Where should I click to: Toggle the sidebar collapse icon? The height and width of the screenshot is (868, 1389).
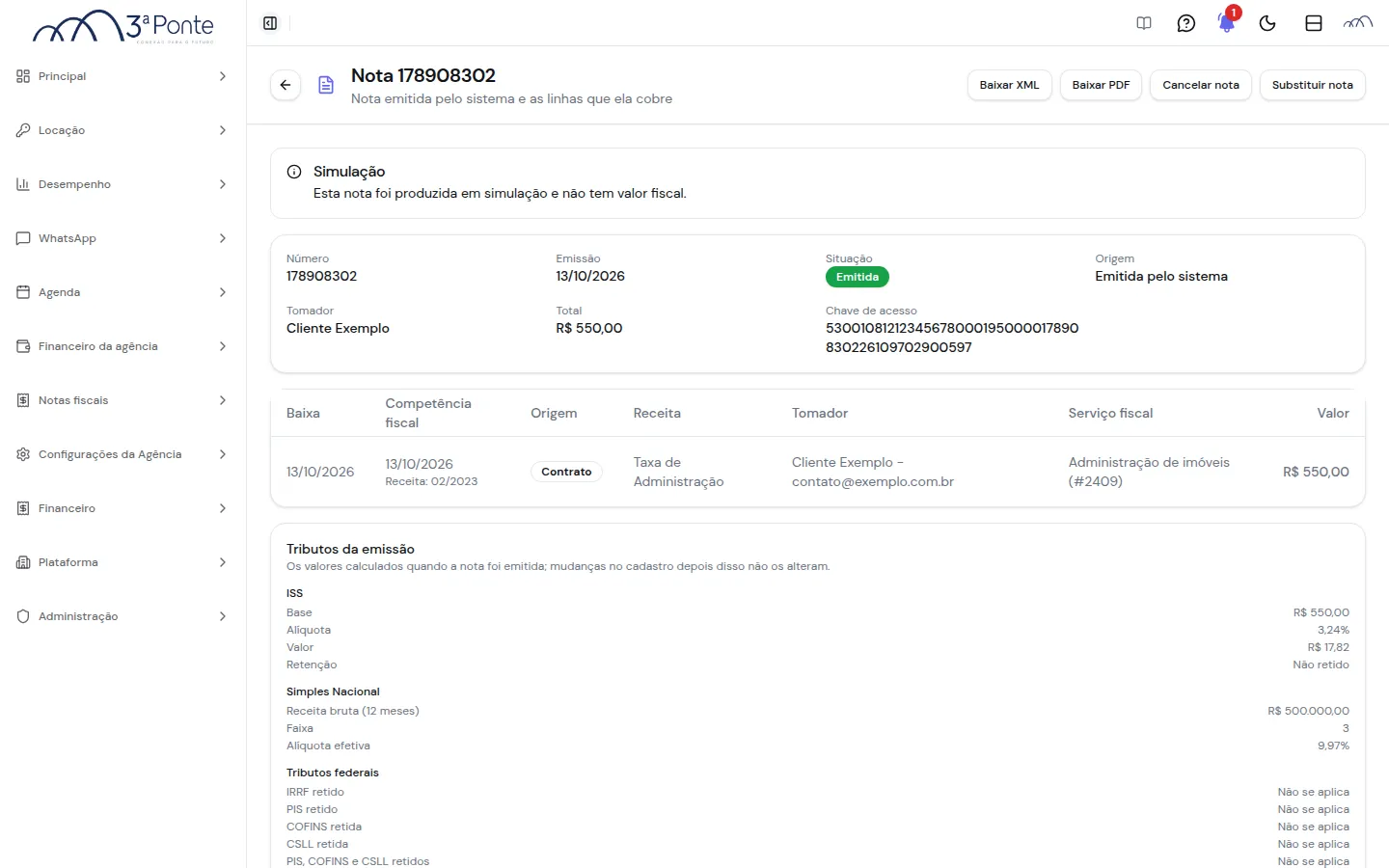[270, 23]
